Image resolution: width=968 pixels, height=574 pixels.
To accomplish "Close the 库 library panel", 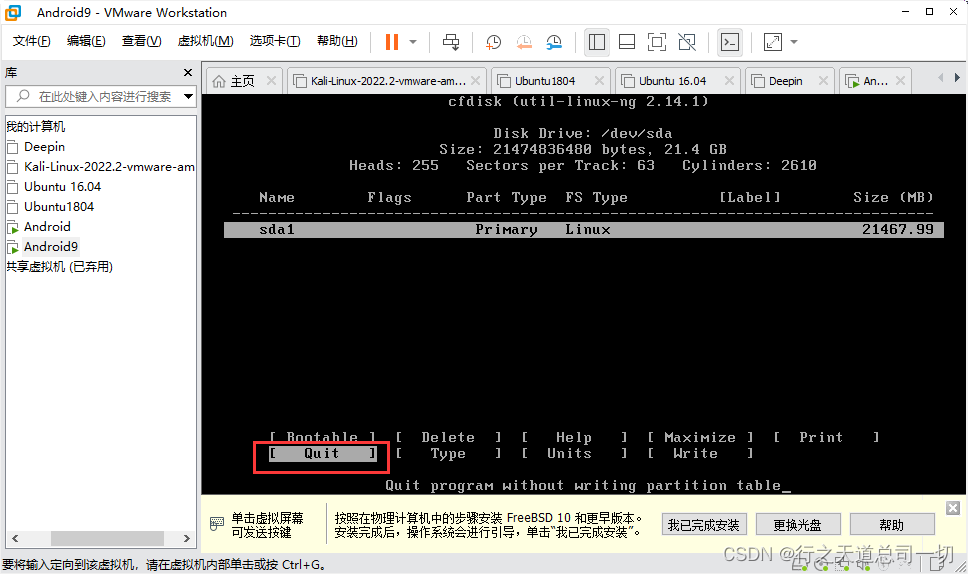I will [188, 73].
